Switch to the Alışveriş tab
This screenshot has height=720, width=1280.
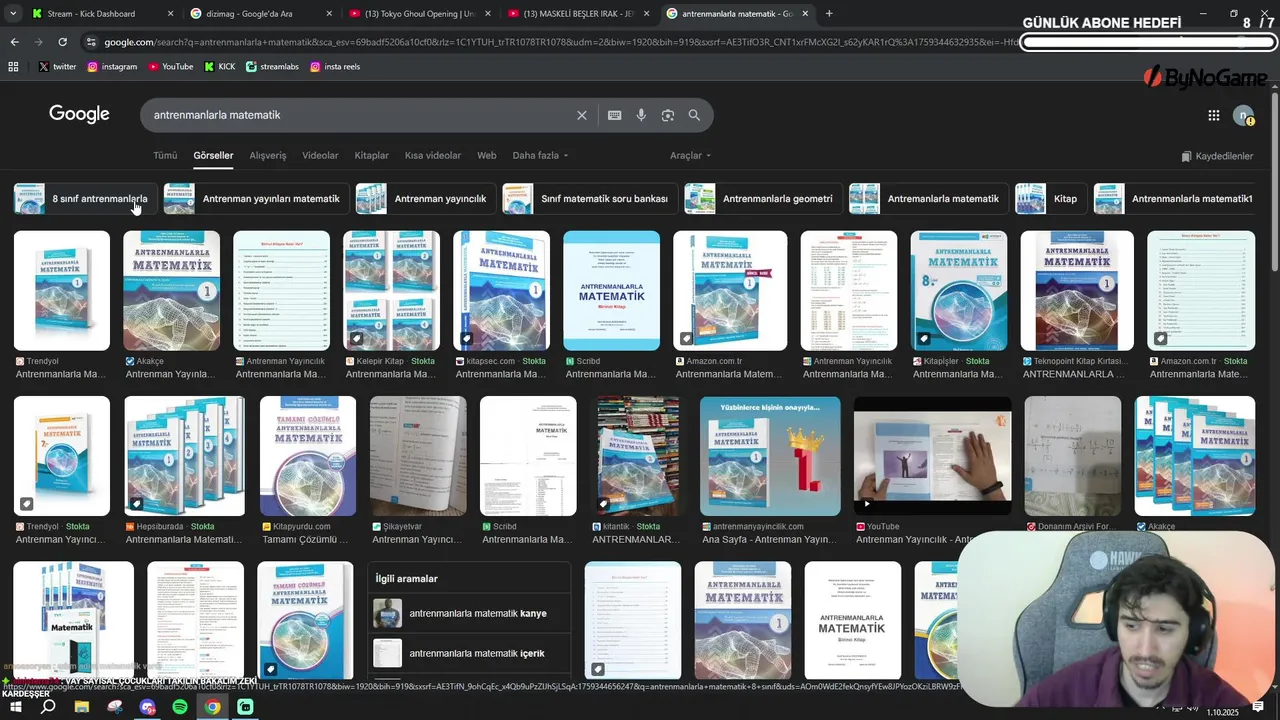click(x=268, y=156)
